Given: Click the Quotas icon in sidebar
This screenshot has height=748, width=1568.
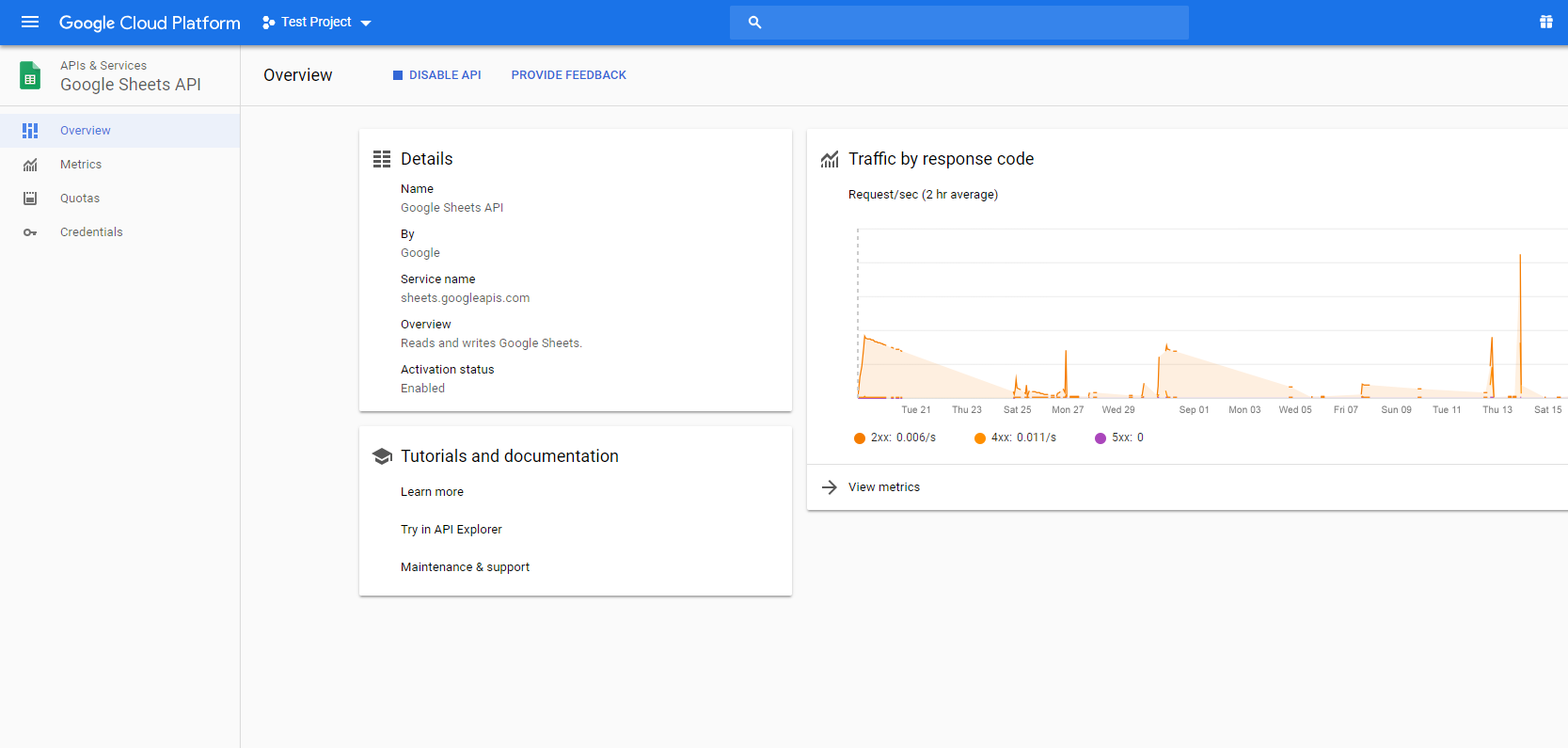Looking at the screenshot, I should pyautogui.click(x=30, y=199).
